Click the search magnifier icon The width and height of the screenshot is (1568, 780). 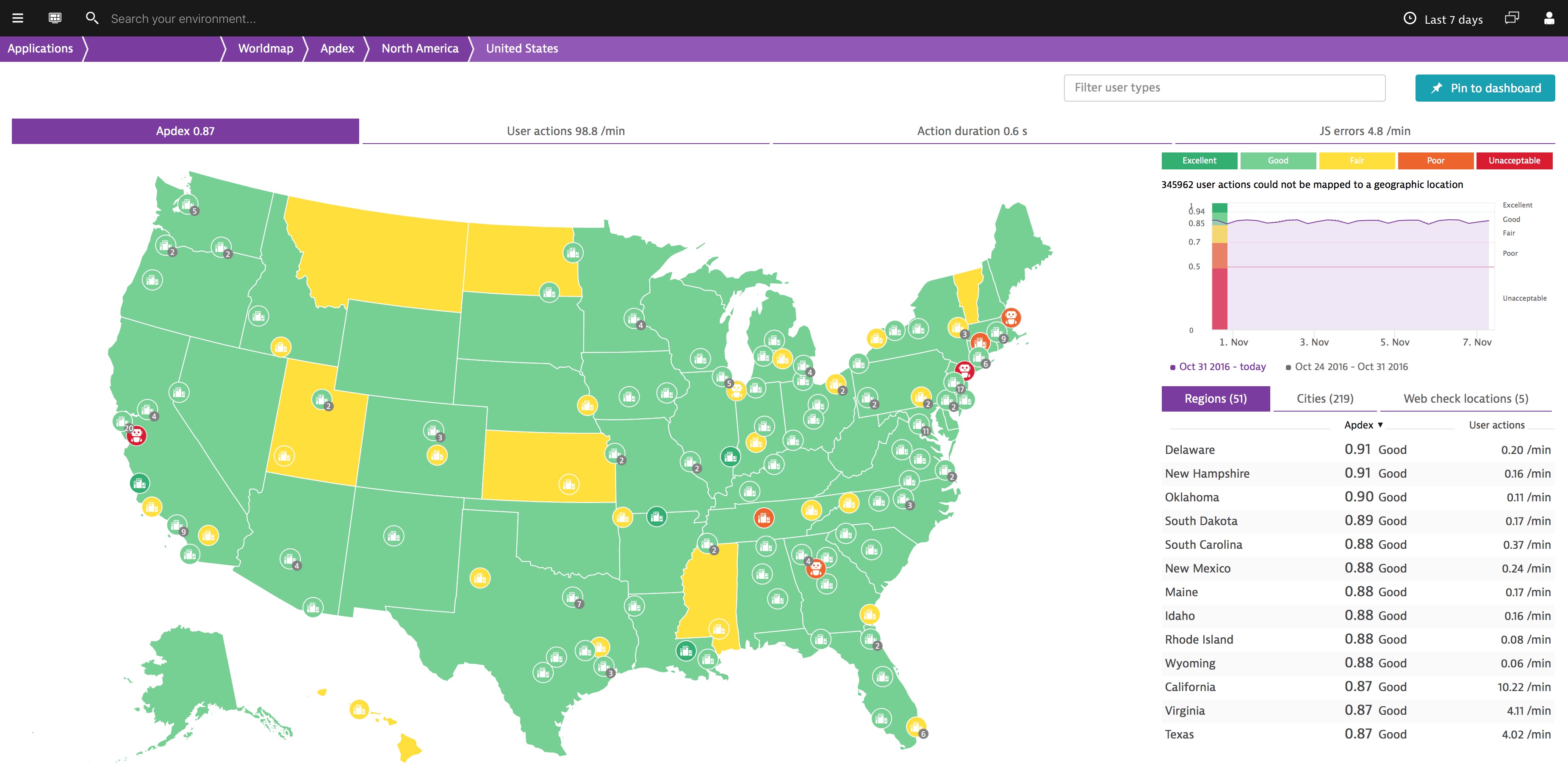[x=92, y=18]
